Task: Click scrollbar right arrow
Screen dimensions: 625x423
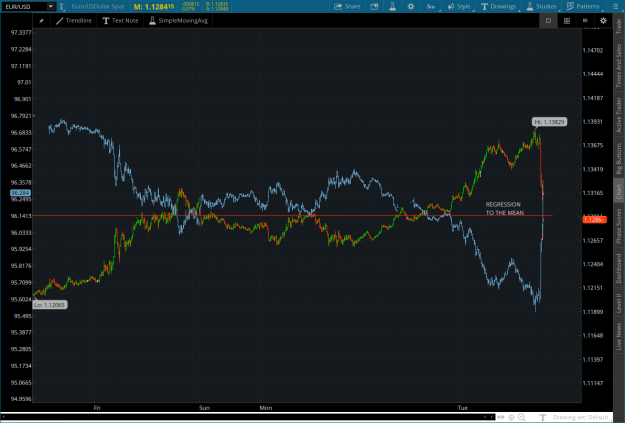Action: [491, 417]
